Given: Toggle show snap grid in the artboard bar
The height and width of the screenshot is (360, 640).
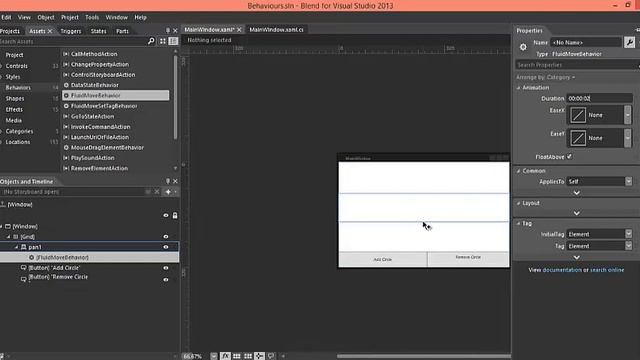Looking at the screenshot, I should (x=236, y=356).
